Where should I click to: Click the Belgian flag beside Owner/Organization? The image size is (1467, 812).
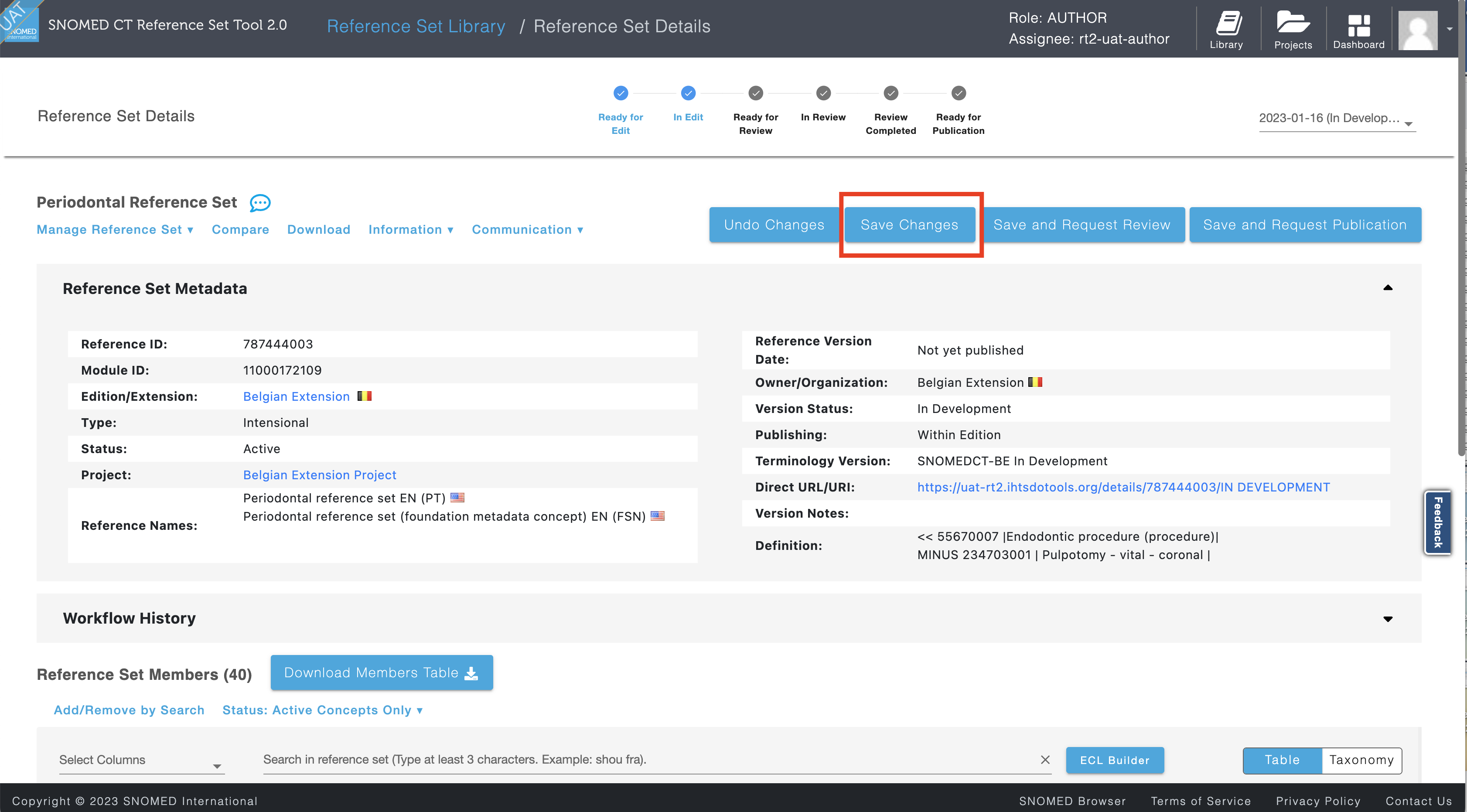click(x=1035, y=382)
